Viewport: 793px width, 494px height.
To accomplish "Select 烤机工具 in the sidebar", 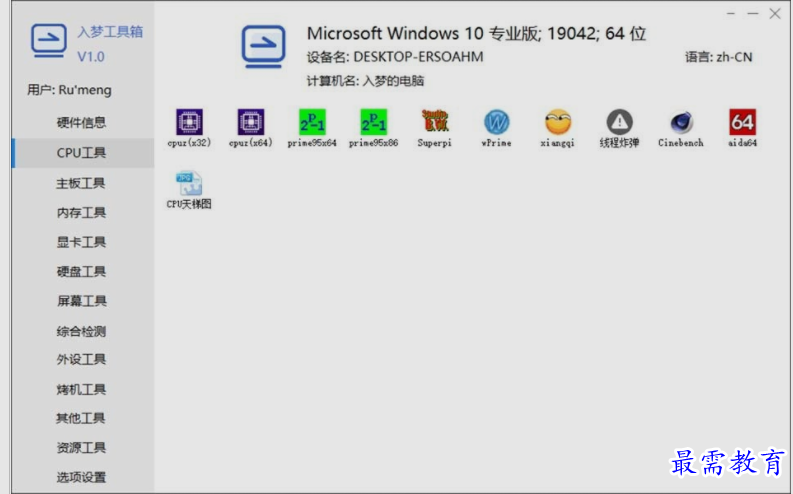I will [x=81, y=389].
